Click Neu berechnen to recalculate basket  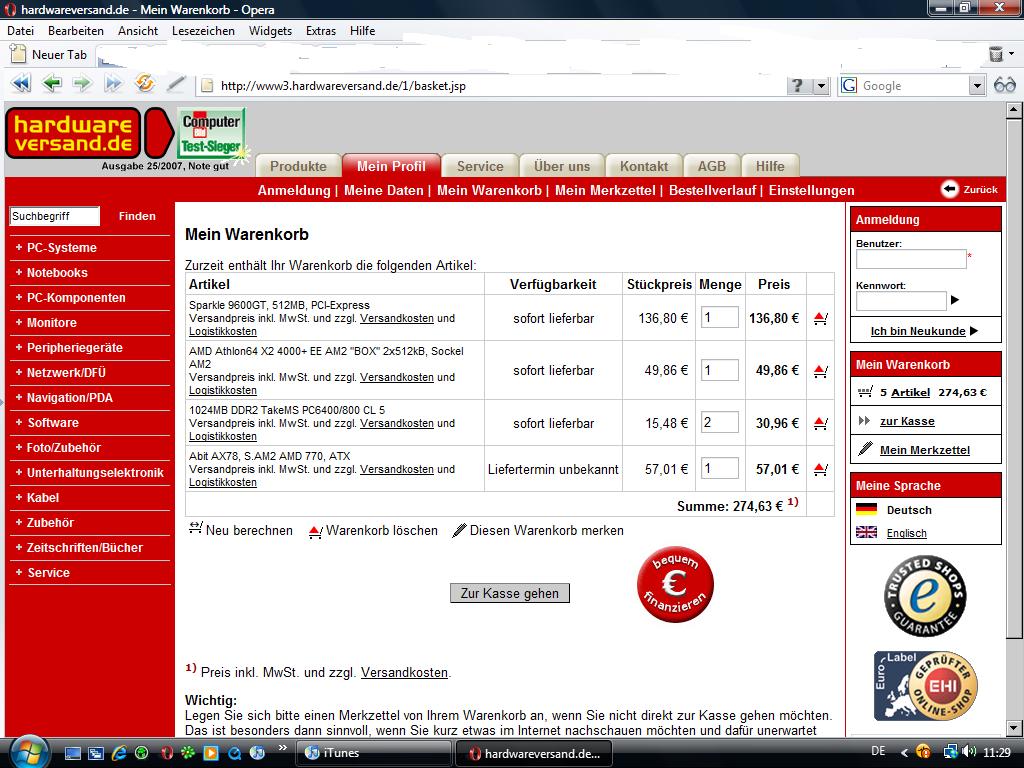(x=241, y=530)
